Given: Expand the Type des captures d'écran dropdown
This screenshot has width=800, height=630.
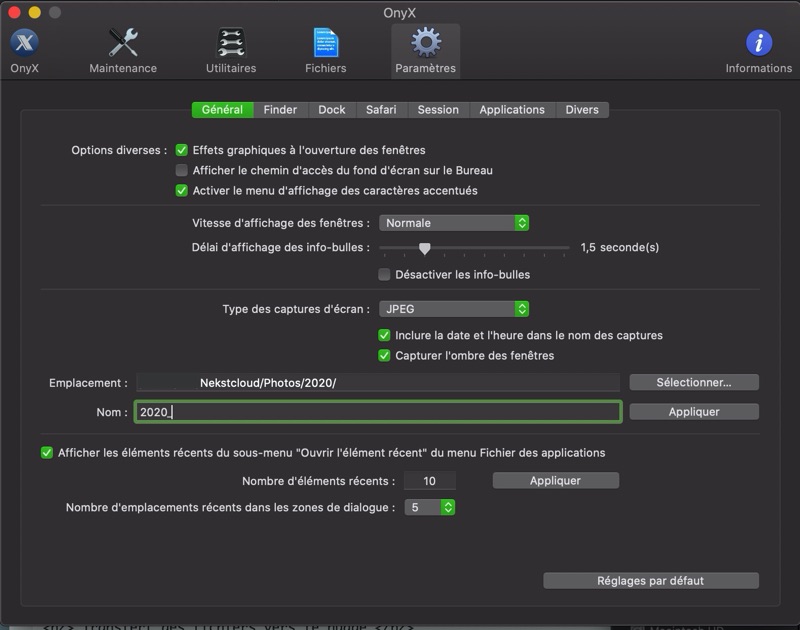Looking at the screenshot, I should click(453, 309).
